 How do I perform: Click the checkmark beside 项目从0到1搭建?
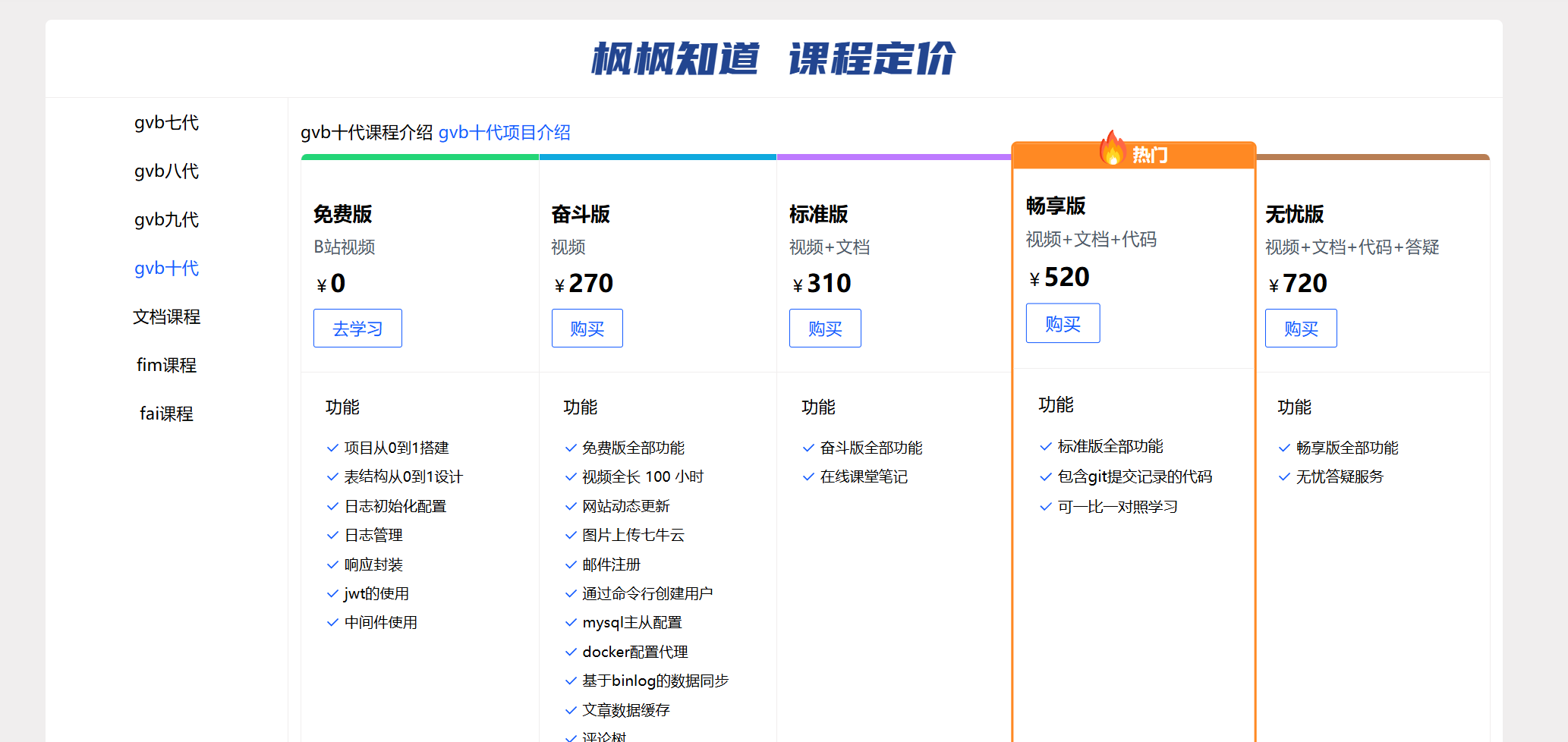(332, 448)
